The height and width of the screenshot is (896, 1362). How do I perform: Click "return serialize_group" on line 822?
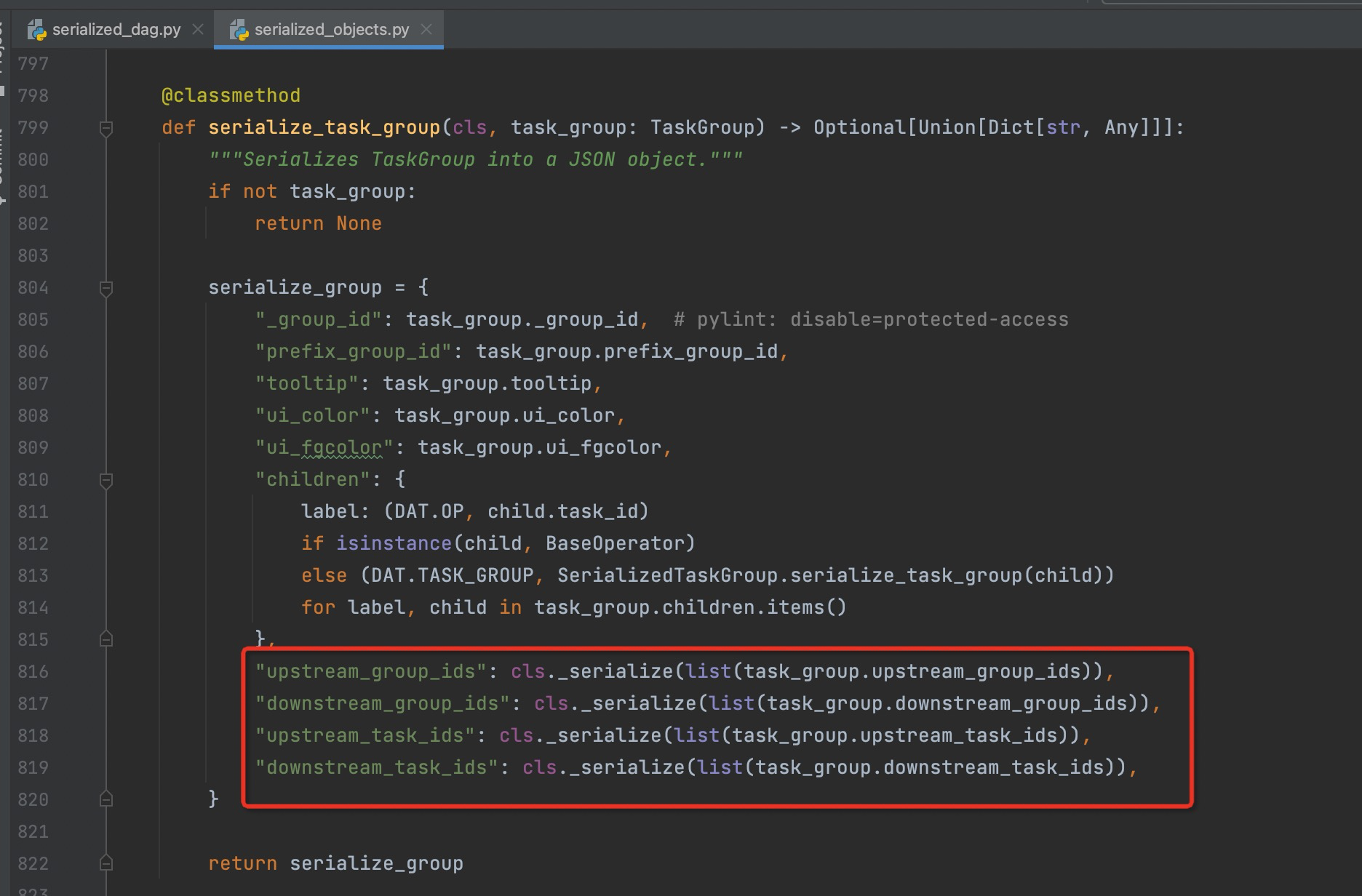(335, 863)
